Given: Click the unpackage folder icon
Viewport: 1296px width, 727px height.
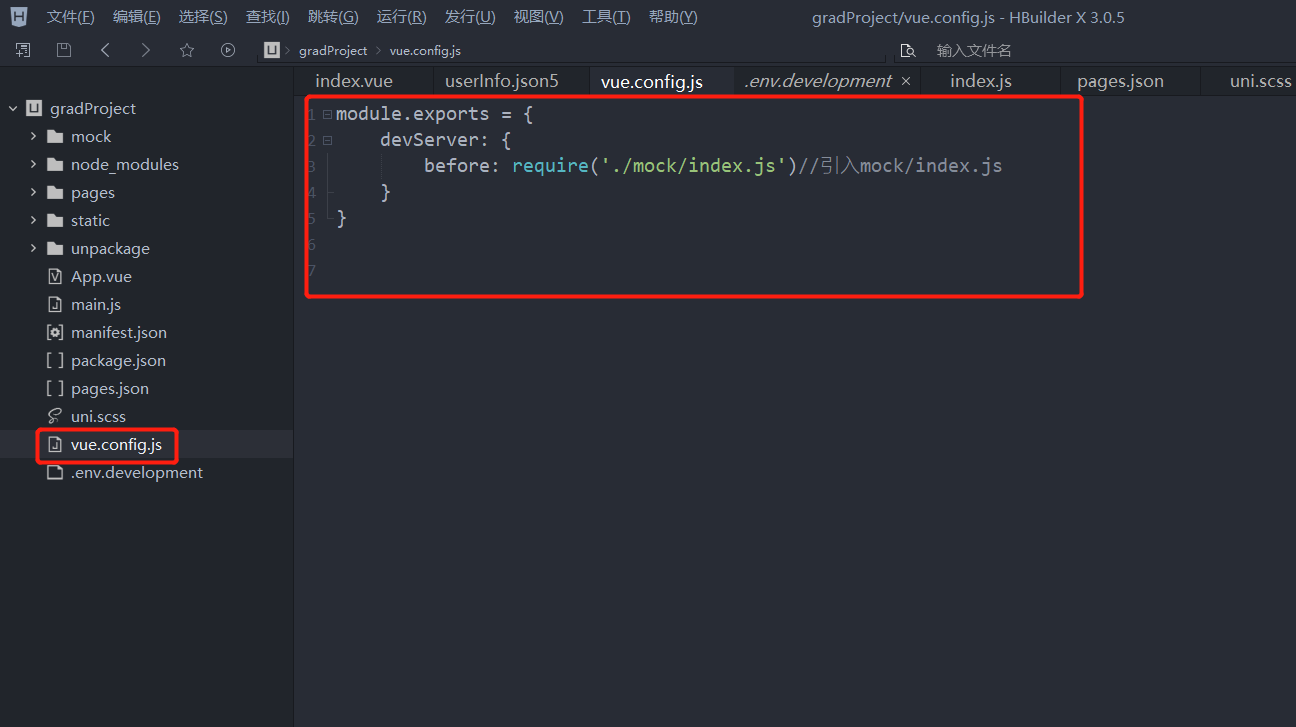Looking at the screenshot, I should click(x=55, y=248).
